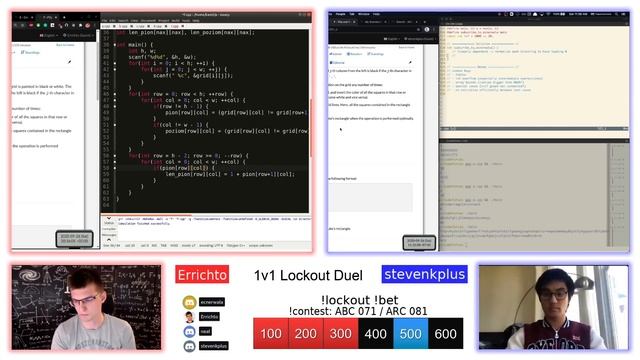Click the red Errichto name banner
This screenshot has width=640, height=360.
(x=202, y=274)
